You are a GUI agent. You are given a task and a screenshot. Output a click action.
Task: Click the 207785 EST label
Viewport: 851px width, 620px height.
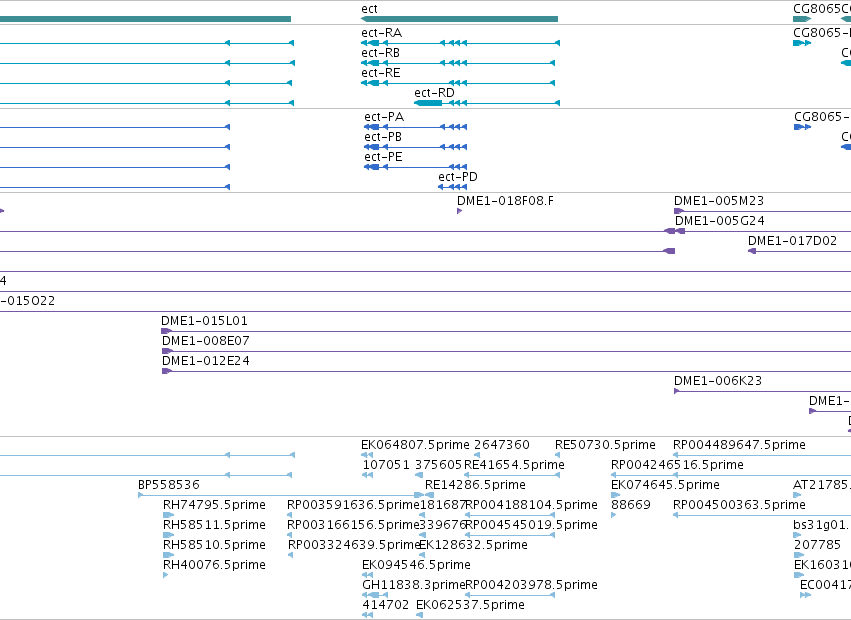pyautogui.click(x=817, y=545)
